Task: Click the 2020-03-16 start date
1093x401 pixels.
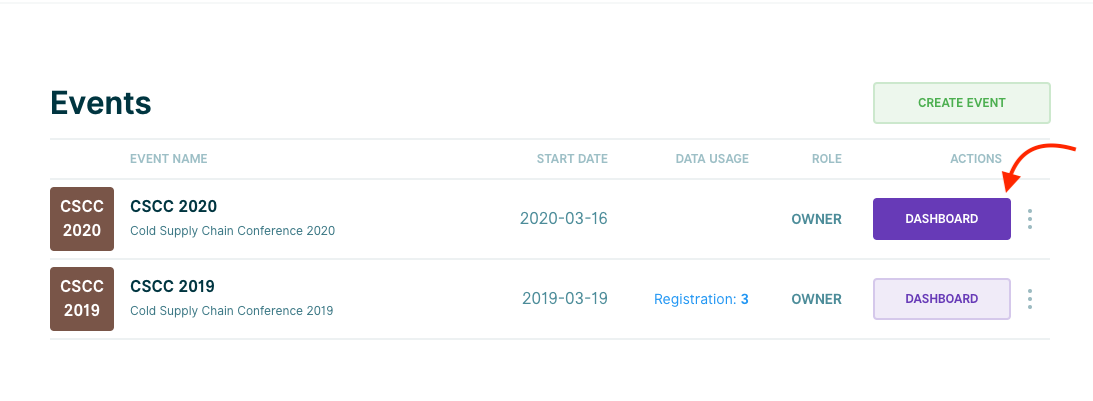Action: [x=564, y=219]
